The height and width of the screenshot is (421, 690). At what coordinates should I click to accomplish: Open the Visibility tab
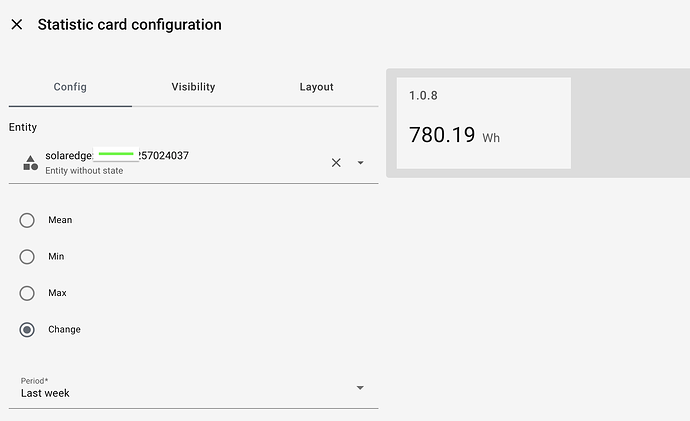tap(193, 87)
